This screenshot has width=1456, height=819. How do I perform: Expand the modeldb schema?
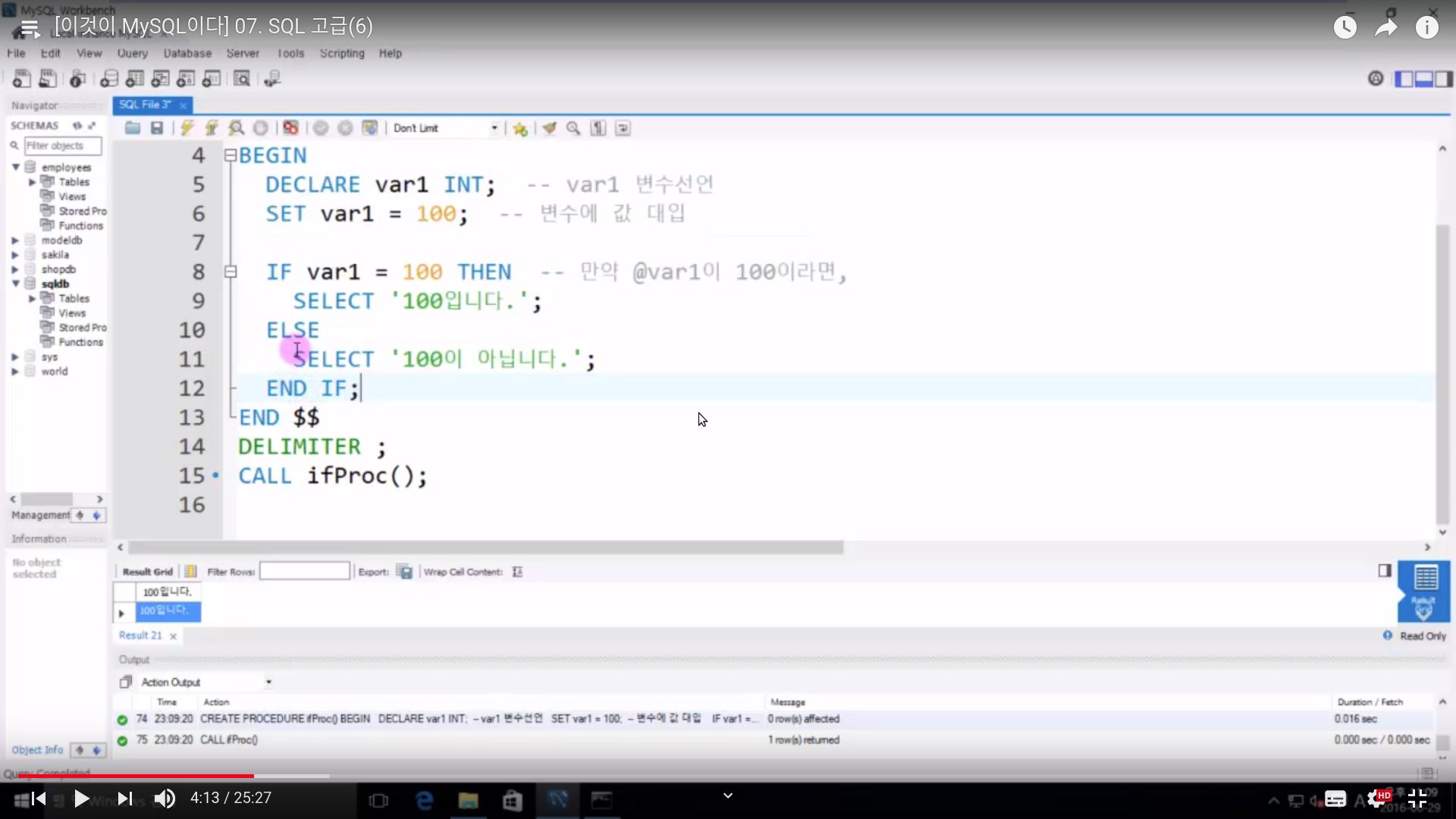tap(15, 240)
